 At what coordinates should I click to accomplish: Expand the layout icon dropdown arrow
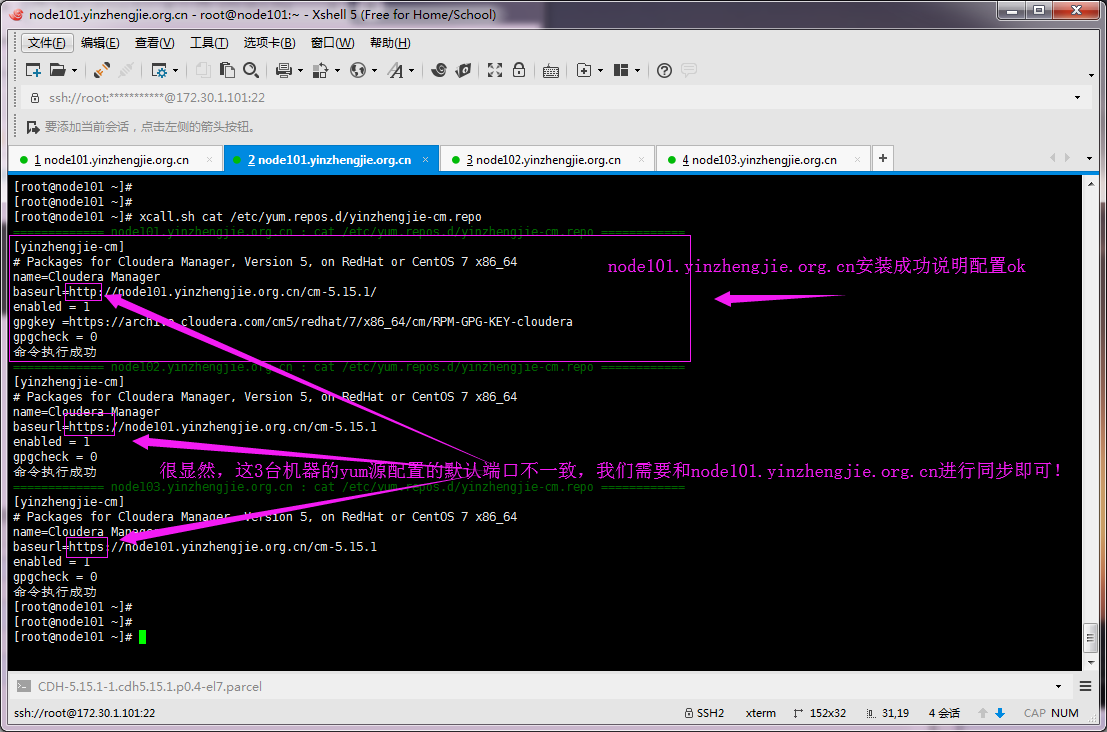pyautogui.click(x=637, y=71)
